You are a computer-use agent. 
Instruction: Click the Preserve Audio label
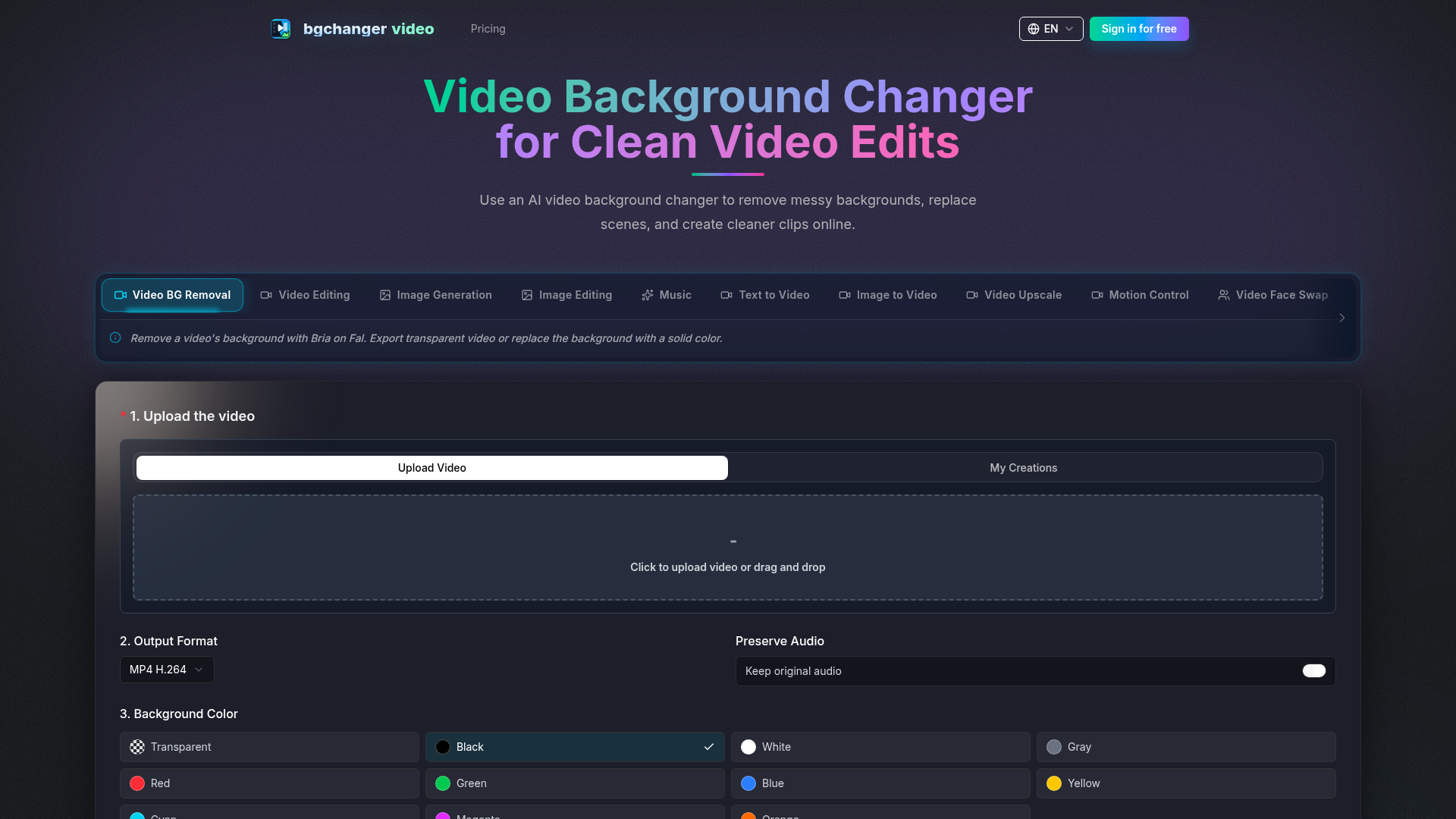(780, 641)
